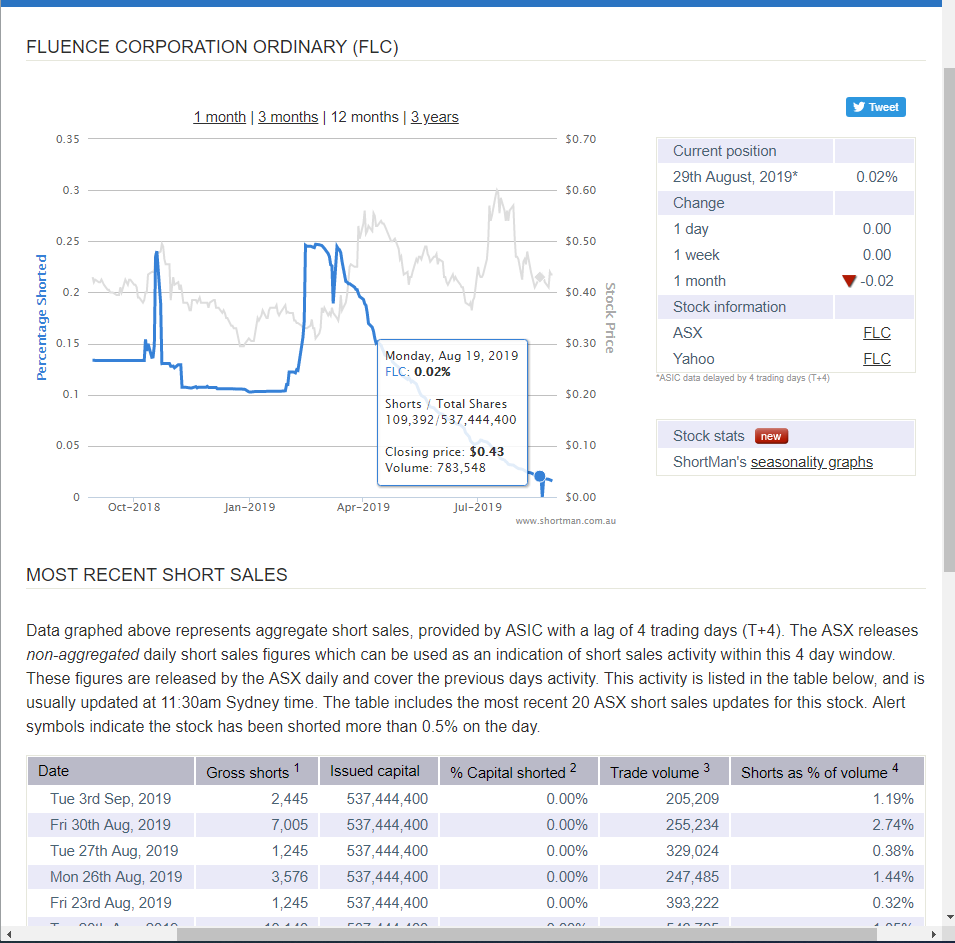Open ShortMan's seasonality graphs link
Image resolution: width=955 pixels, height=943 pixels.
811,462
